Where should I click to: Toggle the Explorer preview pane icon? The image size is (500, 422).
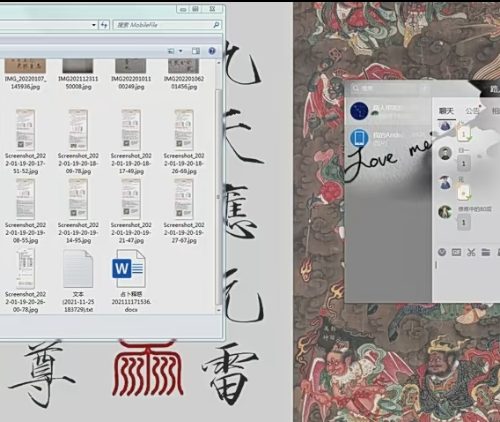pyautogui.click(x=196, y=51)
